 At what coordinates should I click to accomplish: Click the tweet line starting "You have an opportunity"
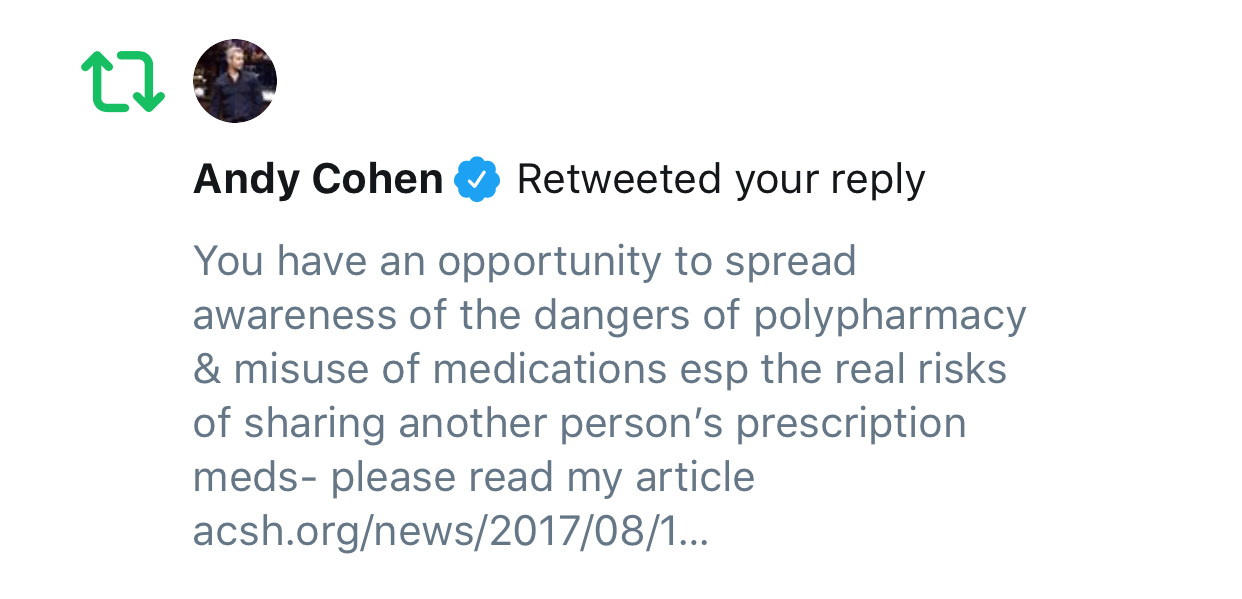(x=524, y=262)
